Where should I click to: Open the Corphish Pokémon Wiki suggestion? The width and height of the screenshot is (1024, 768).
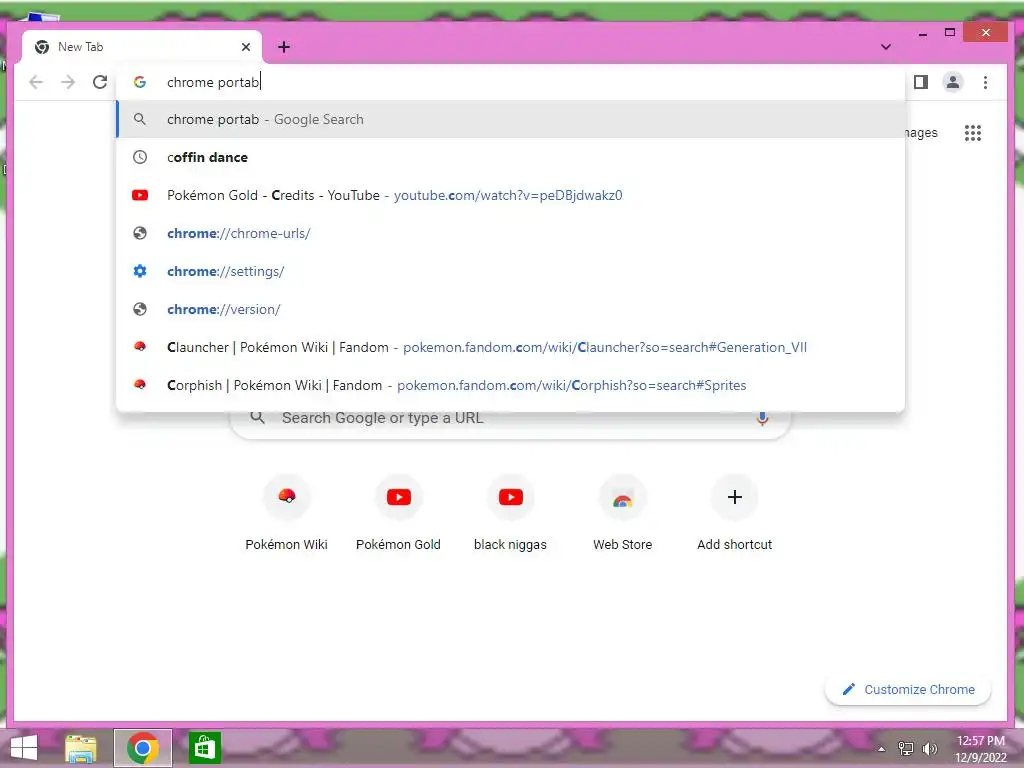point(511,385)
